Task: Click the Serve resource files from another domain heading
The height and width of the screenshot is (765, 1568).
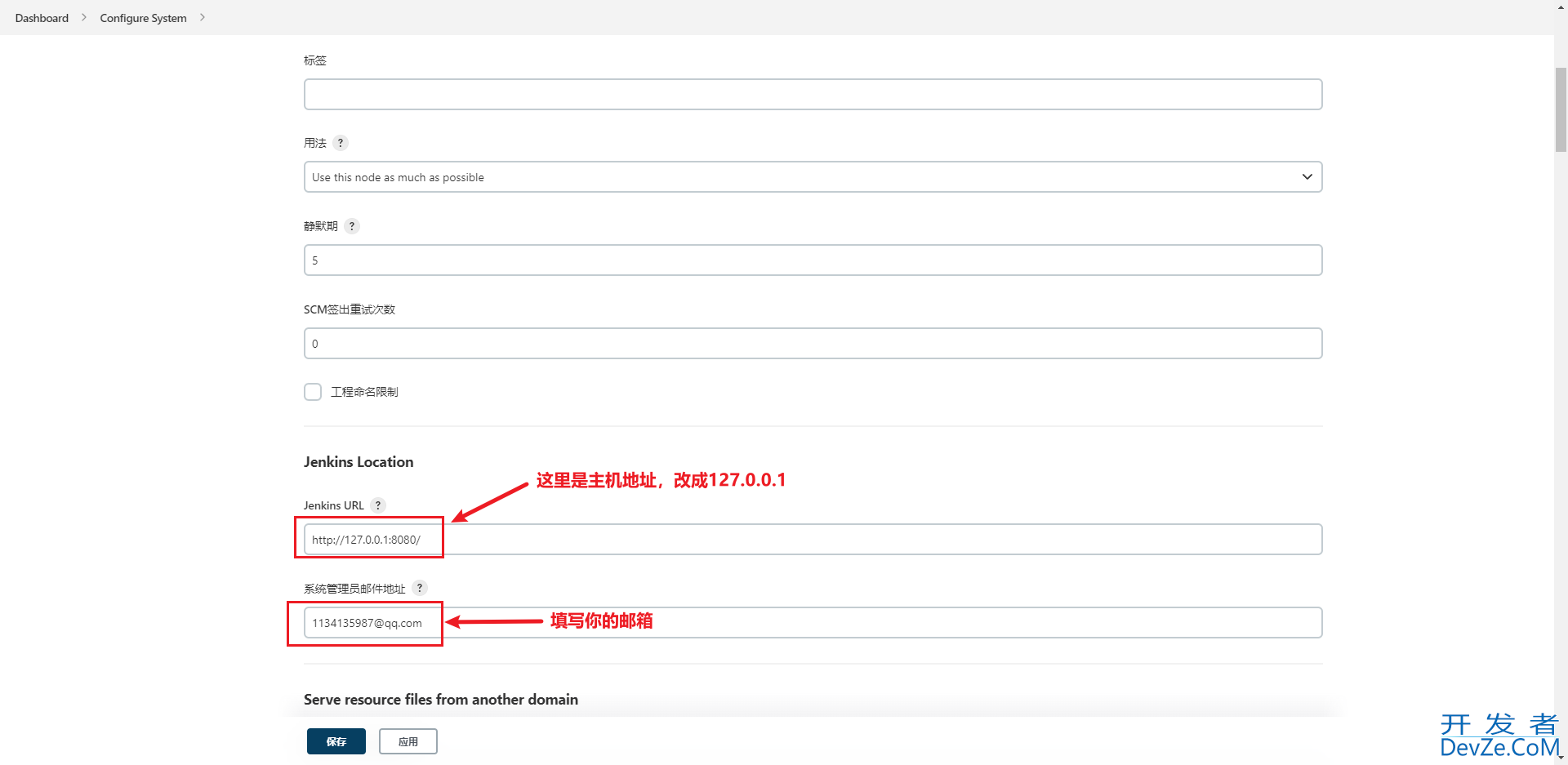Action: [441, 700]
